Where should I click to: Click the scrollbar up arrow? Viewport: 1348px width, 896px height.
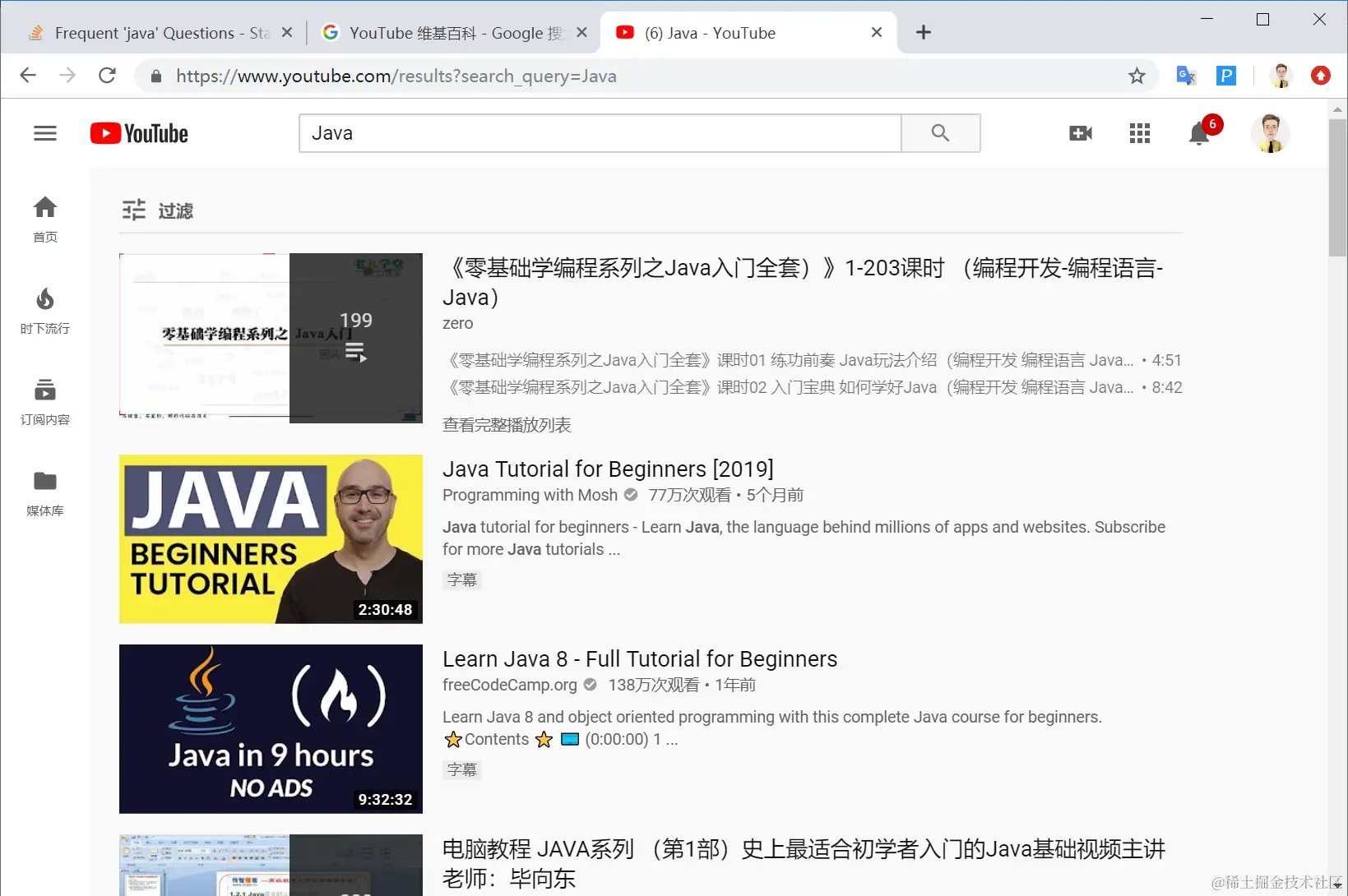click(x=1338, y=109)
